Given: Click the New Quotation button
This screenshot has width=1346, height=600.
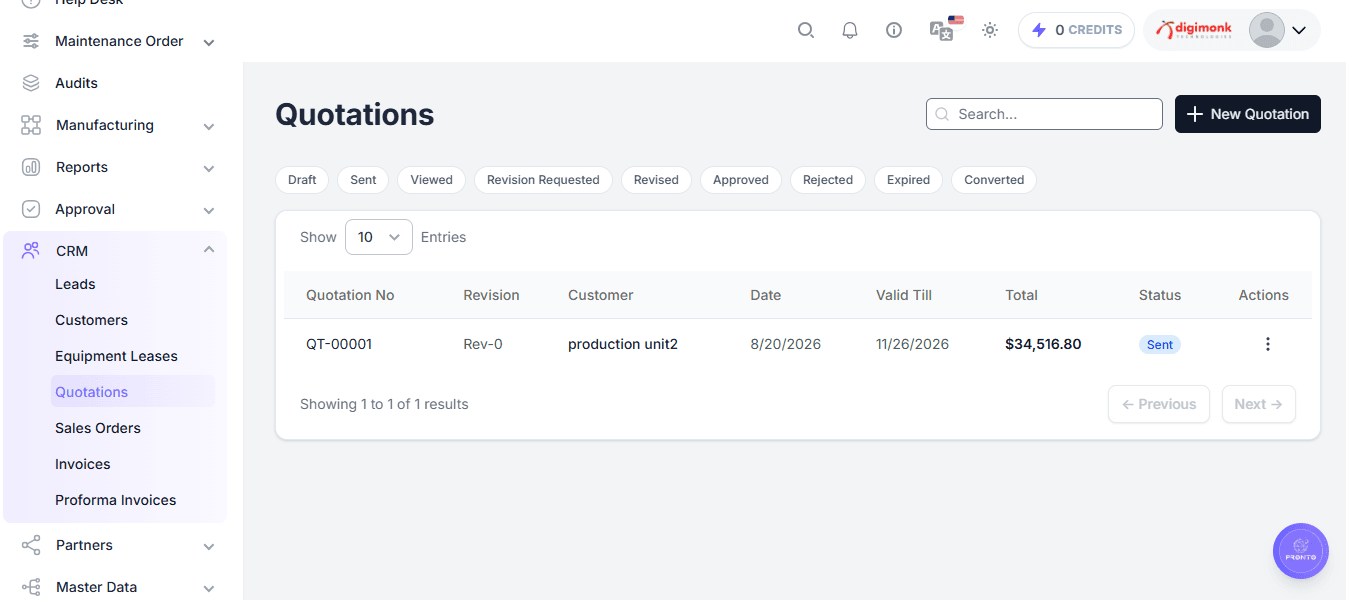Looking at the screenshot, I should point(1247,114).
